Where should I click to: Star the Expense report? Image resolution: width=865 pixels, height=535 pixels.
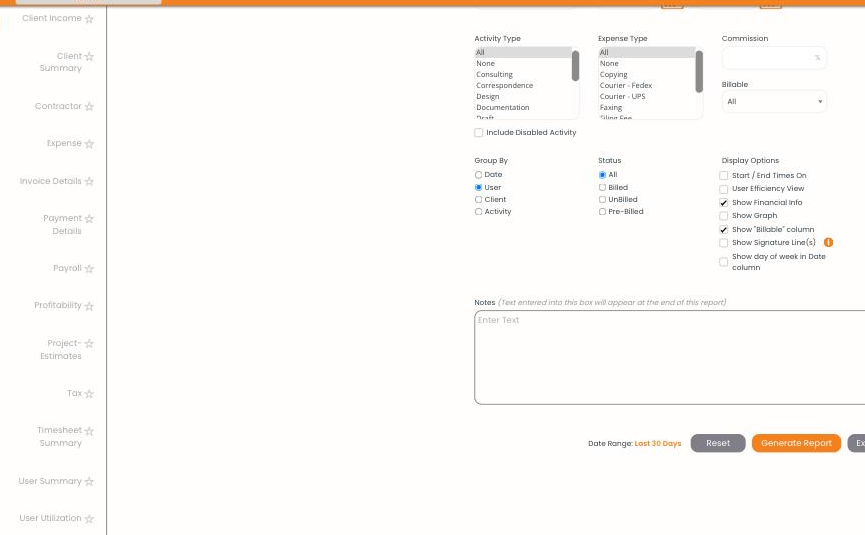click(x=89, y=144)
